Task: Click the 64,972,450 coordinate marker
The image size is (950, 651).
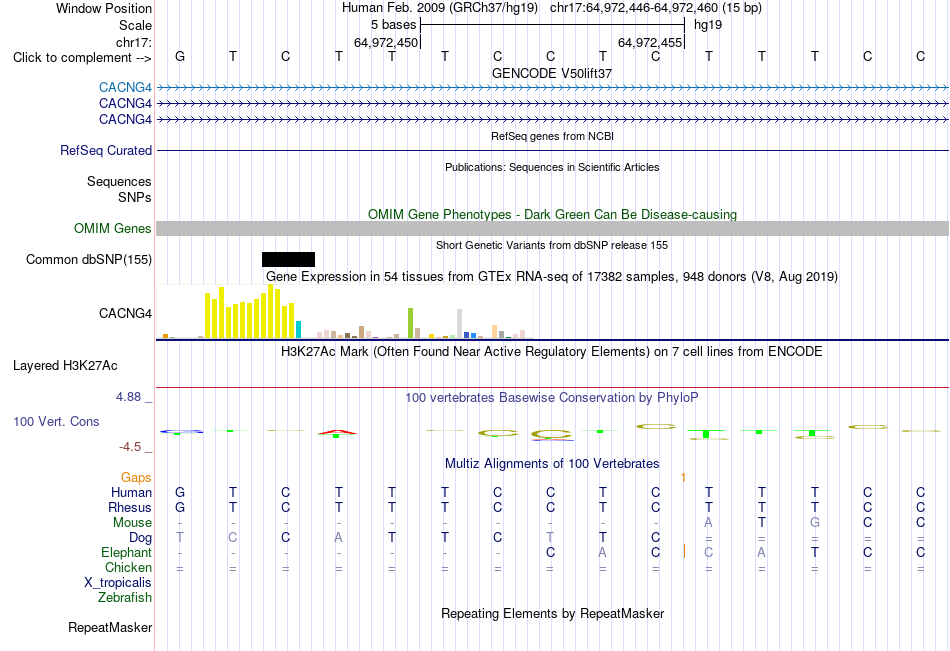Action: coord(386,42)
